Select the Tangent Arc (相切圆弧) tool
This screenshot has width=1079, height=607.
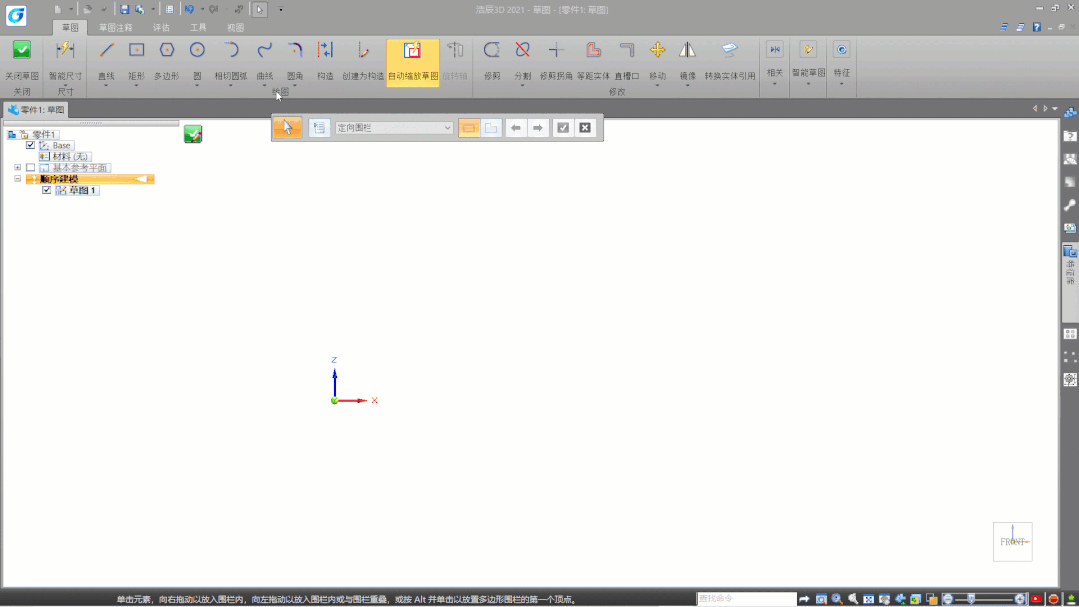[x=231, y=59]
